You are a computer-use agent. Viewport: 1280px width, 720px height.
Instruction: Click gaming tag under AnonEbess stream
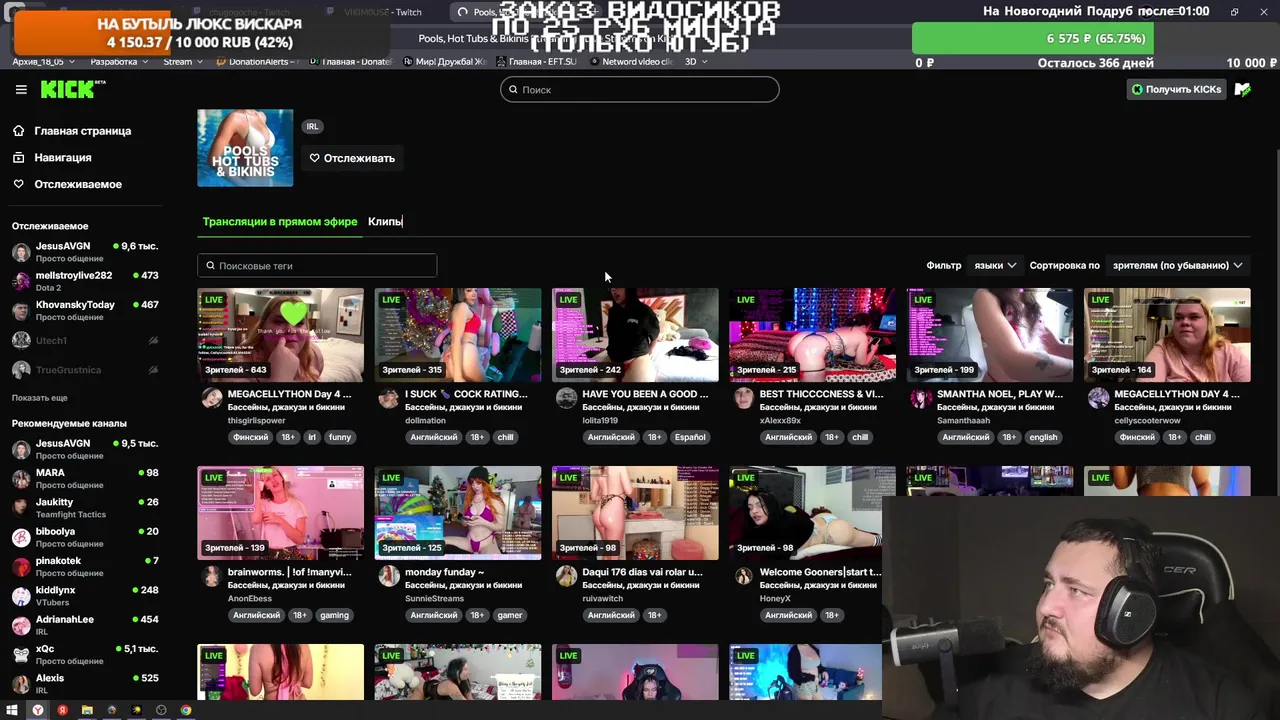(x=334, y=615)
